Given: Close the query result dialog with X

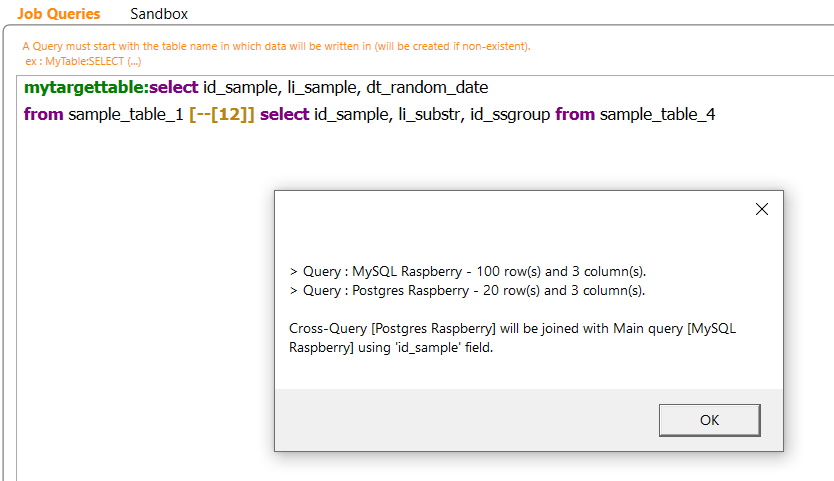Looking at the screenshot, I should click(762, 209).
